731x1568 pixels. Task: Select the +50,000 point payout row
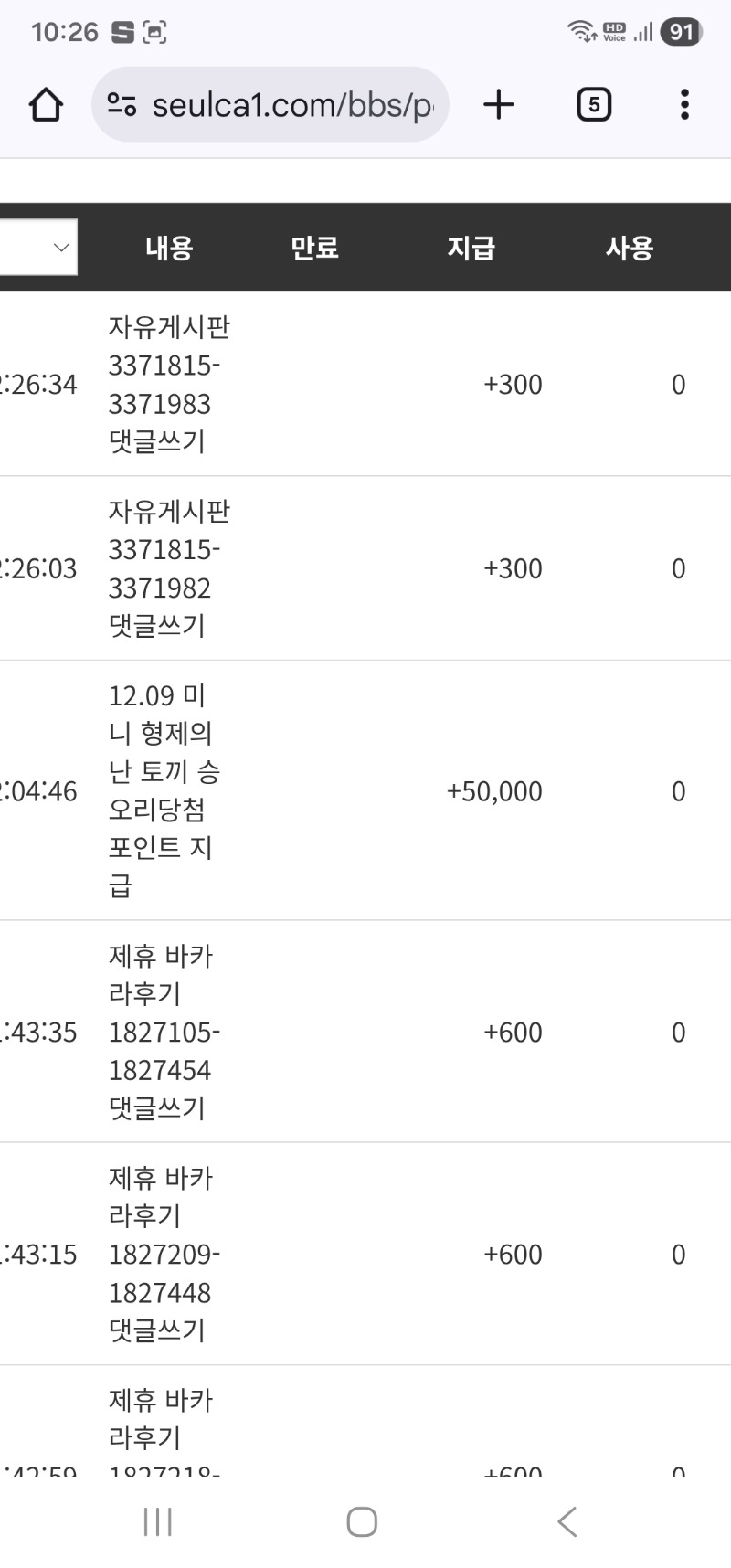365,790
